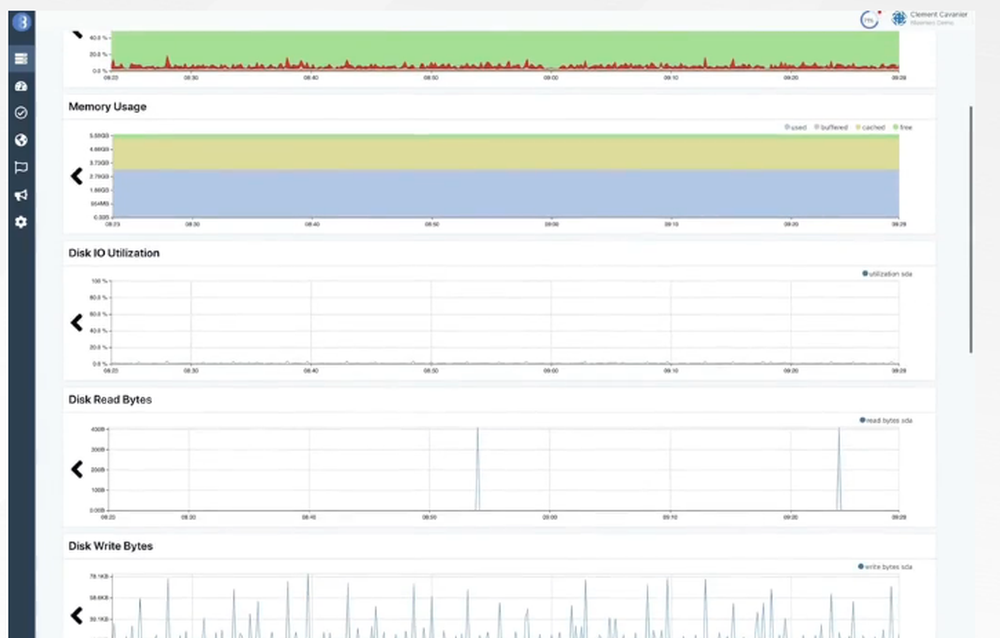Toggle the 'utilization sda' legend series
The width and height of the screenshot is (1000, 638).
click(x=887, y=274)
